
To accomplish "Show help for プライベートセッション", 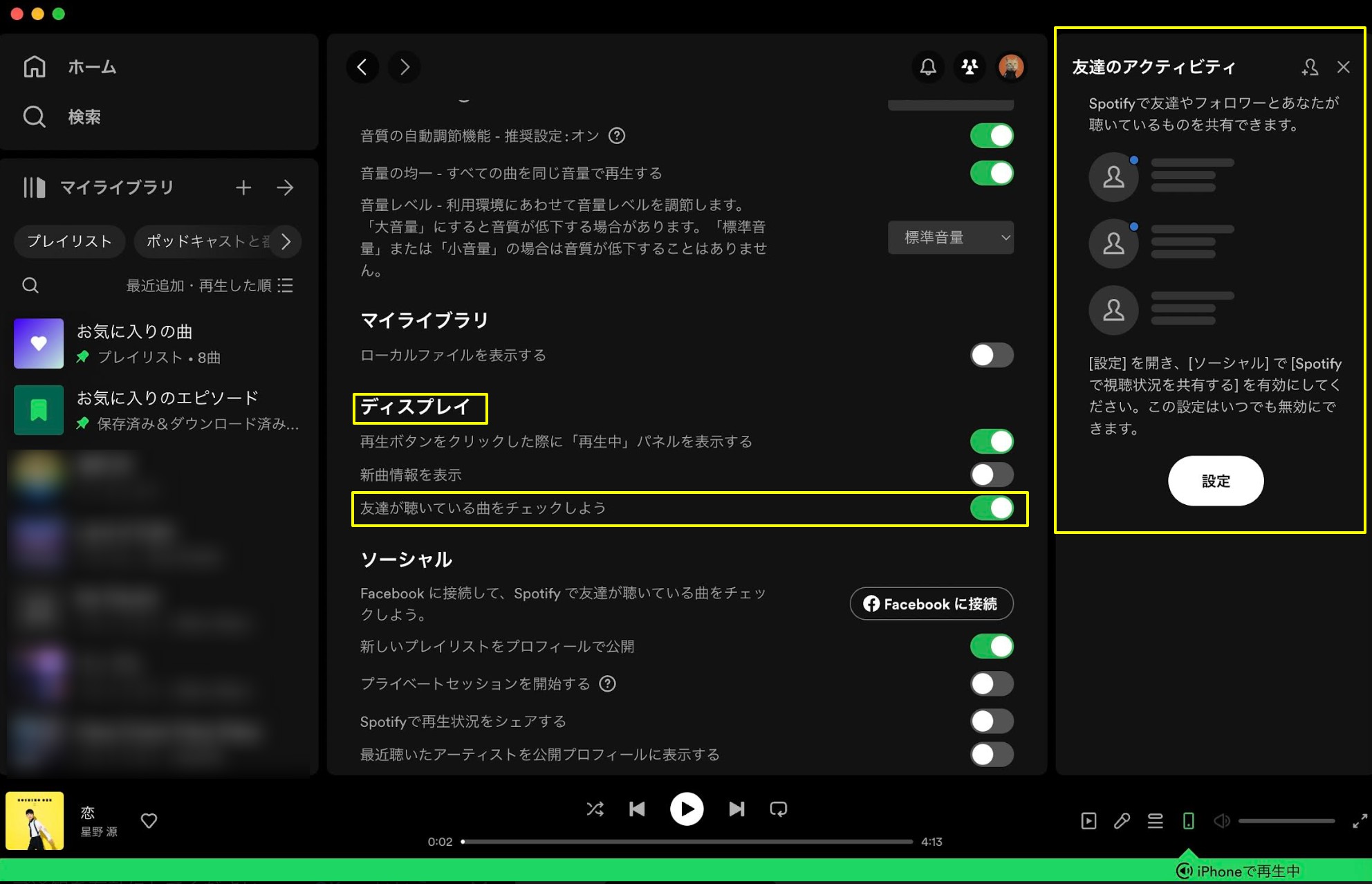I will pos(607,684).
